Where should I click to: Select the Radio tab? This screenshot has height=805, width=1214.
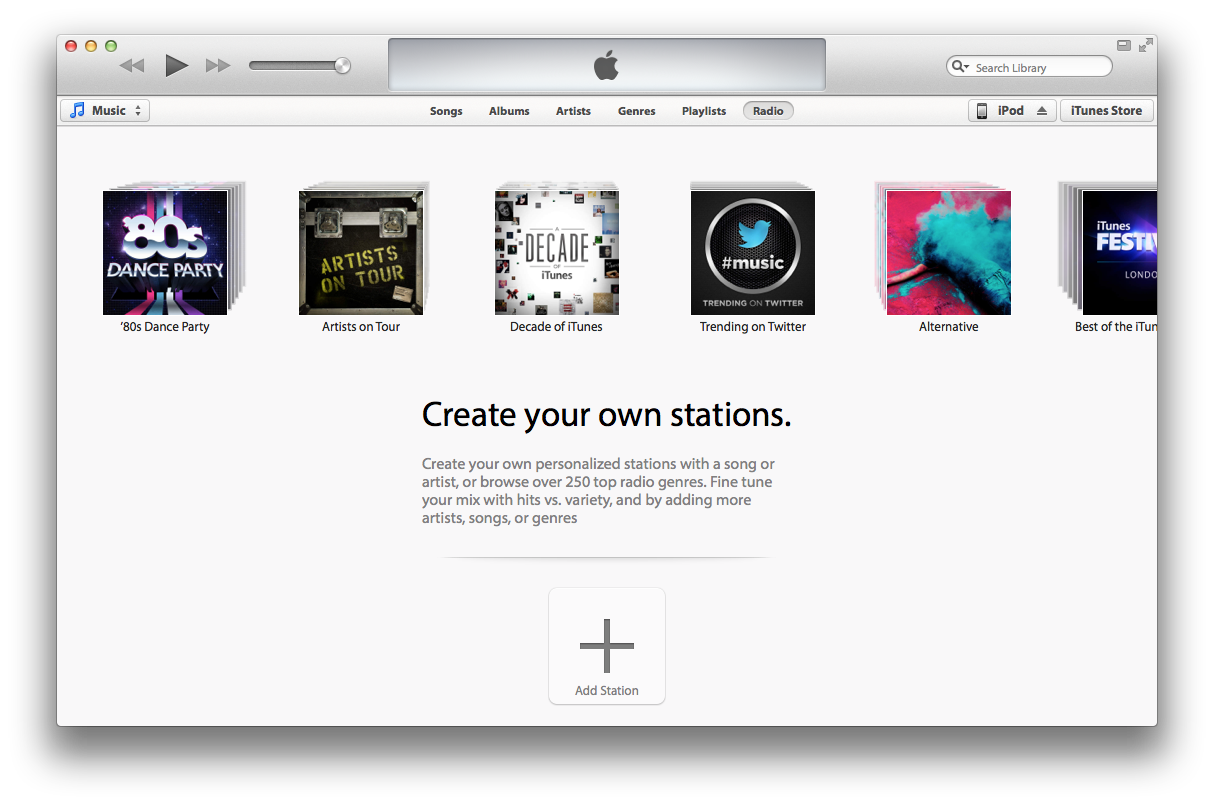[768, 111]
